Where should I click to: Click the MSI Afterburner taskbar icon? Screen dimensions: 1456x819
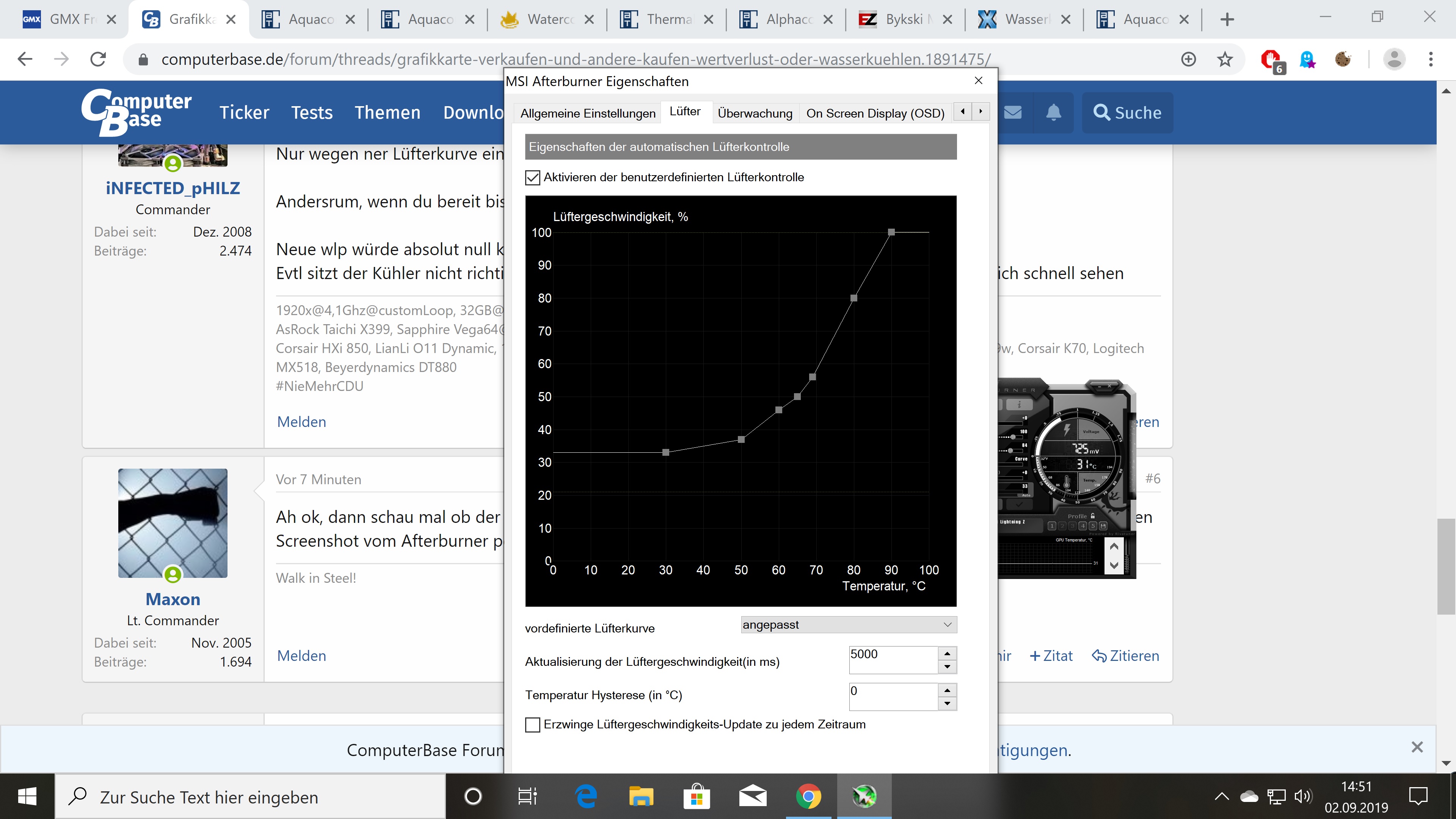[x=864, y=796]
